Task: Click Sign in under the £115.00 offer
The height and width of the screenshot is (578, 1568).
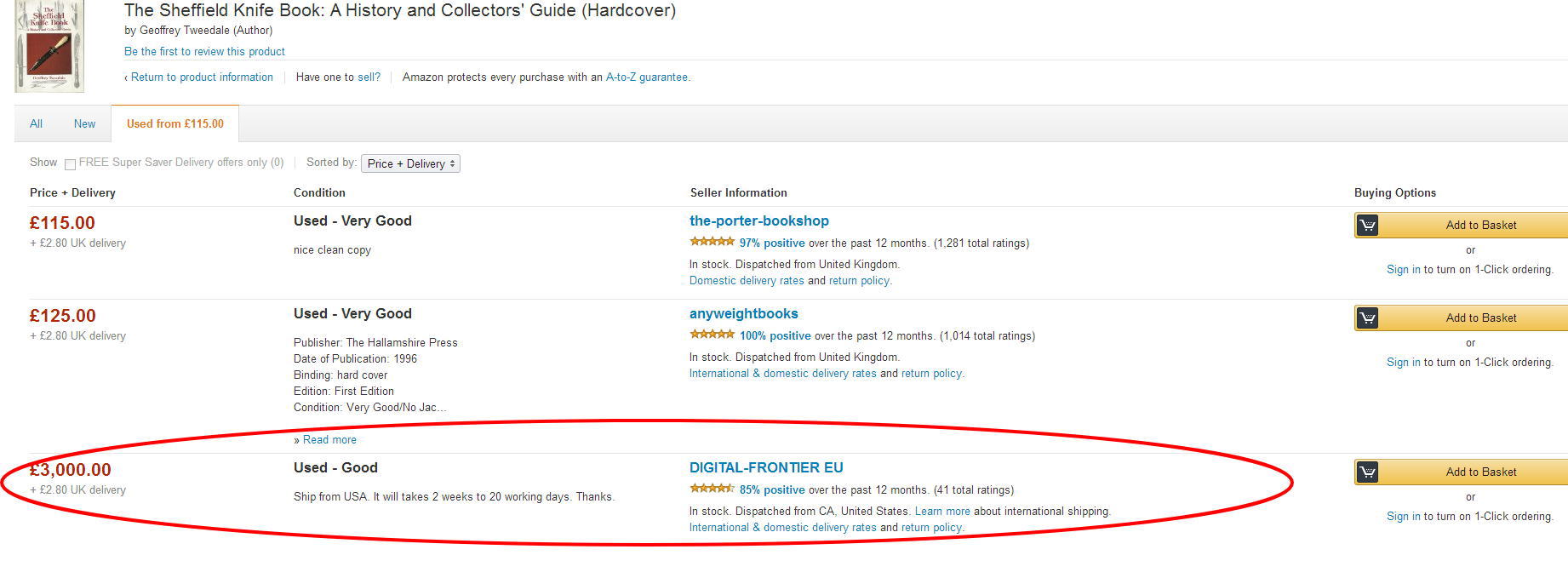Action: [1403, 270]
